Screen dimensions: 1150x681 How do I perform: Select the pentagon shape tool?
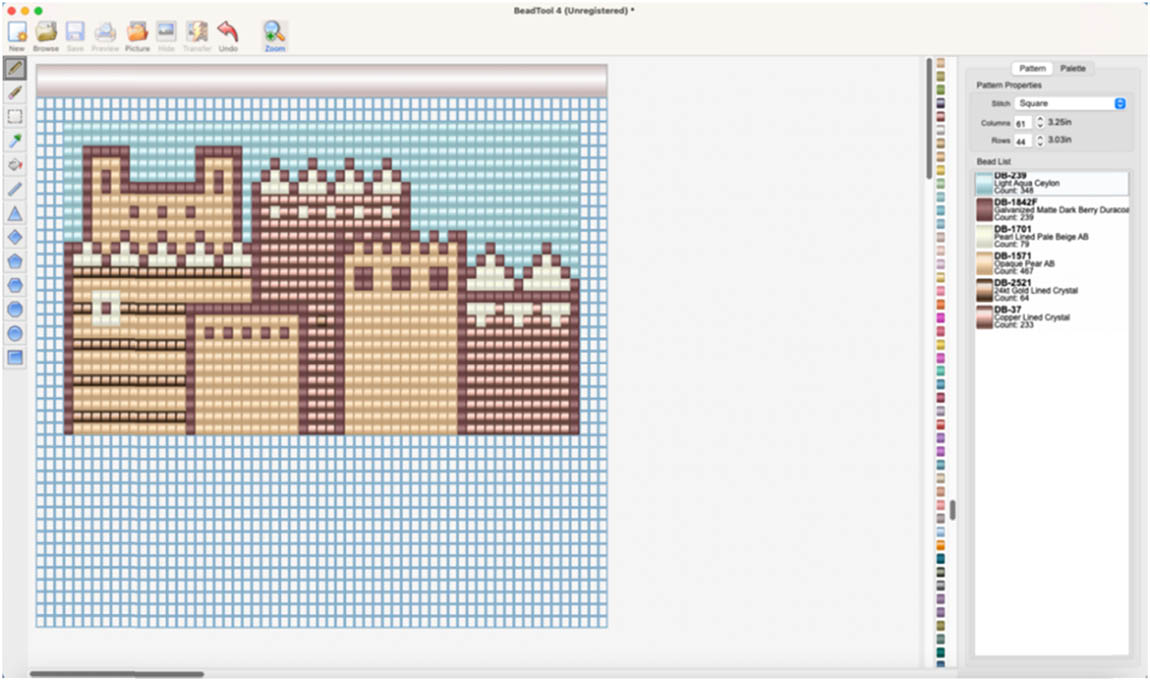pos(15,261)
